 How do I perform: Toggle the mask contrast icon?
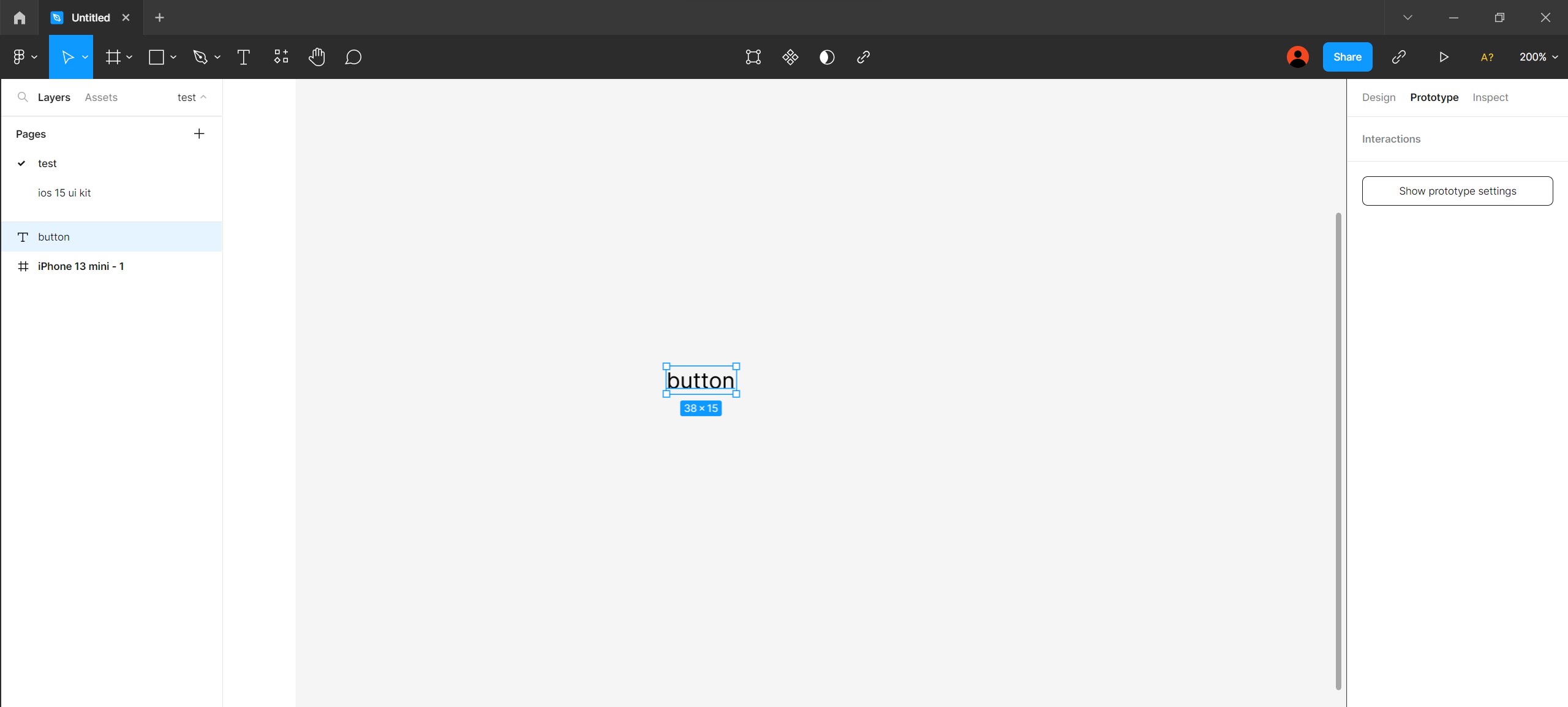click(827, 57)
